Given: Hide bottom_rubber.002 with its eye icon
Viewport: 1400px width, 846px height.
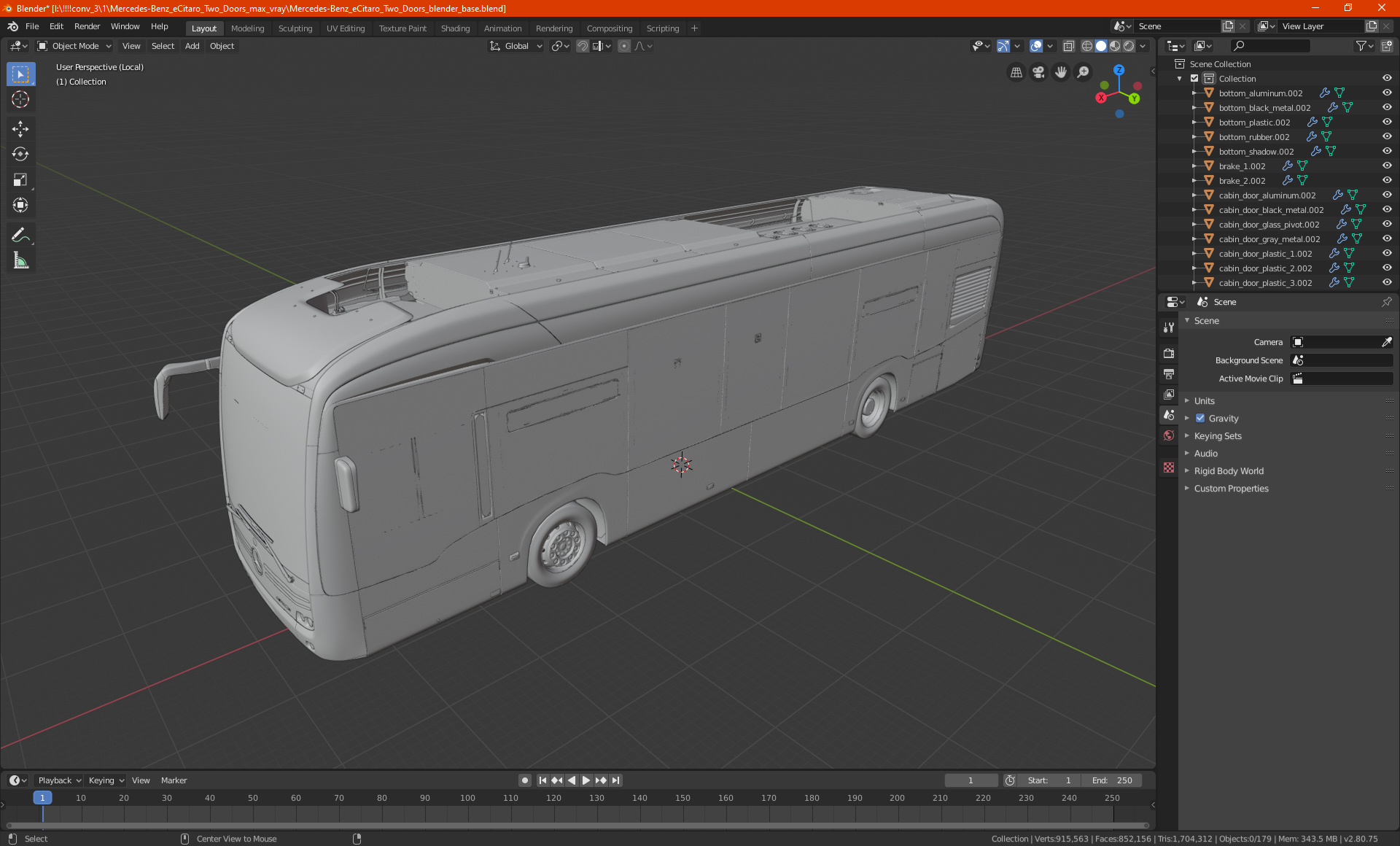Looking at the screenshot, I should point(1387,136).
